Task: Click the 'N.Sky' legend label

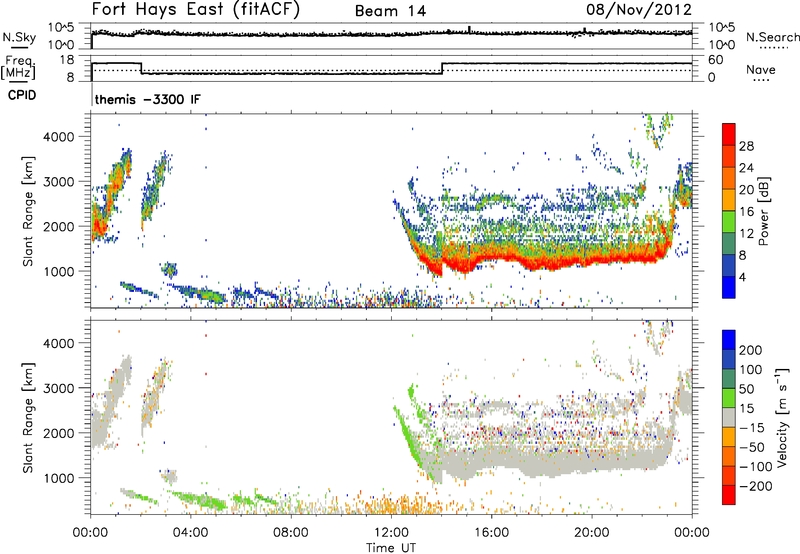Action: tap(19, 37)
